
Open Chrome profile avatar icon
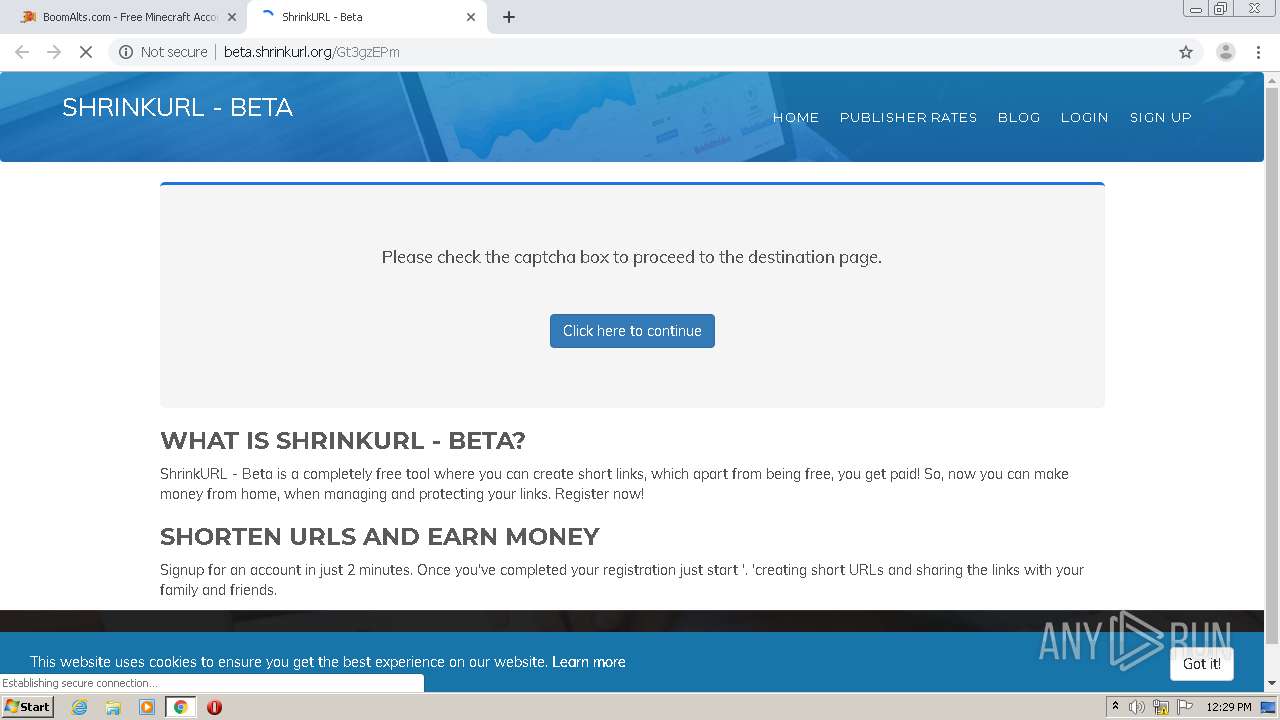(1225, 52)
